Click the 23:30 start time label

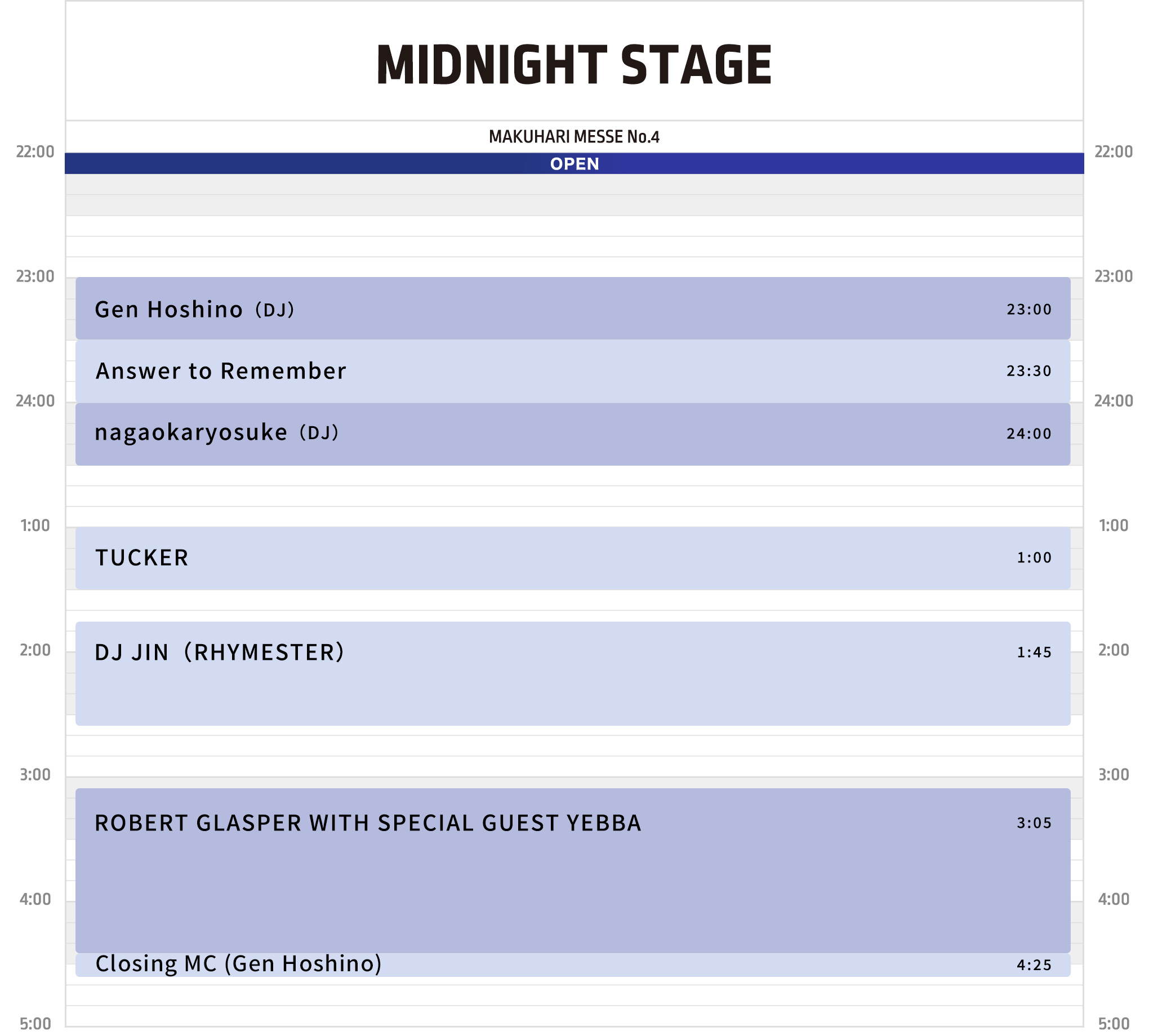coord(1029,370)
